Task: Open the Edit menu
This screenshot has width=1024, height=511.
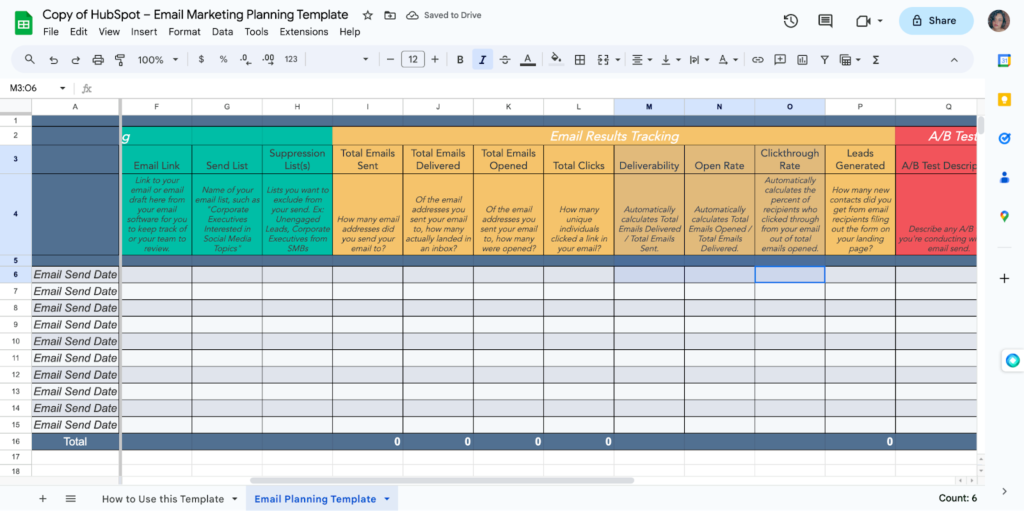Action: (x=78, y=31)
